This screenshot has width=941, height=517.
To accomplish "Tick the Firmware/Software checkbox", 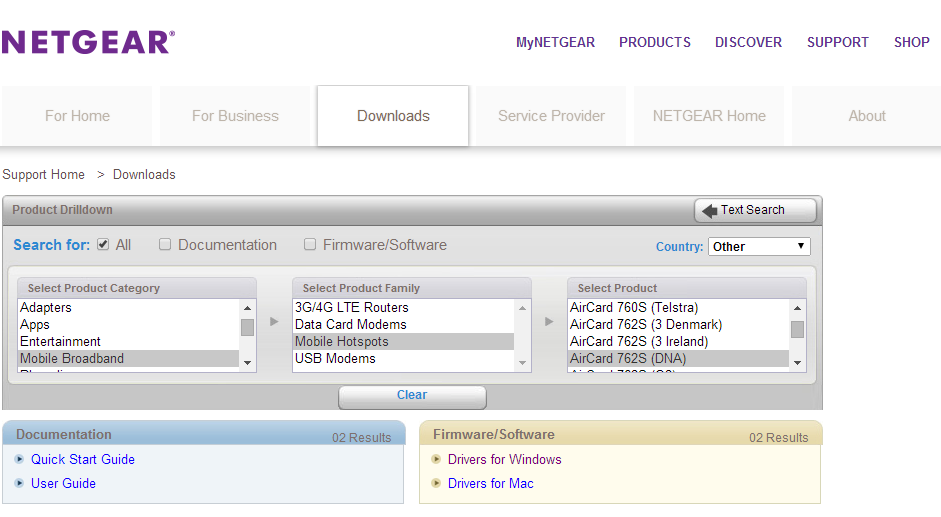I will point(310,245).
